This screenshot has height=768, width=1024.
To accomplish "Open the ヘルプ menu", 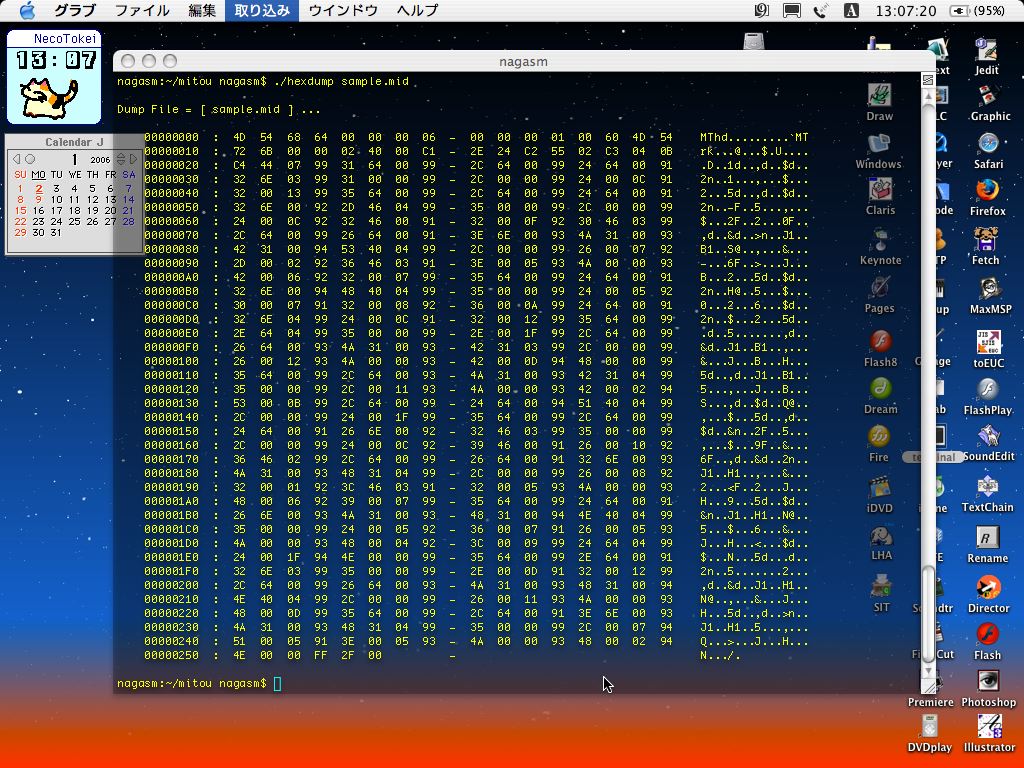I will 417,10.
